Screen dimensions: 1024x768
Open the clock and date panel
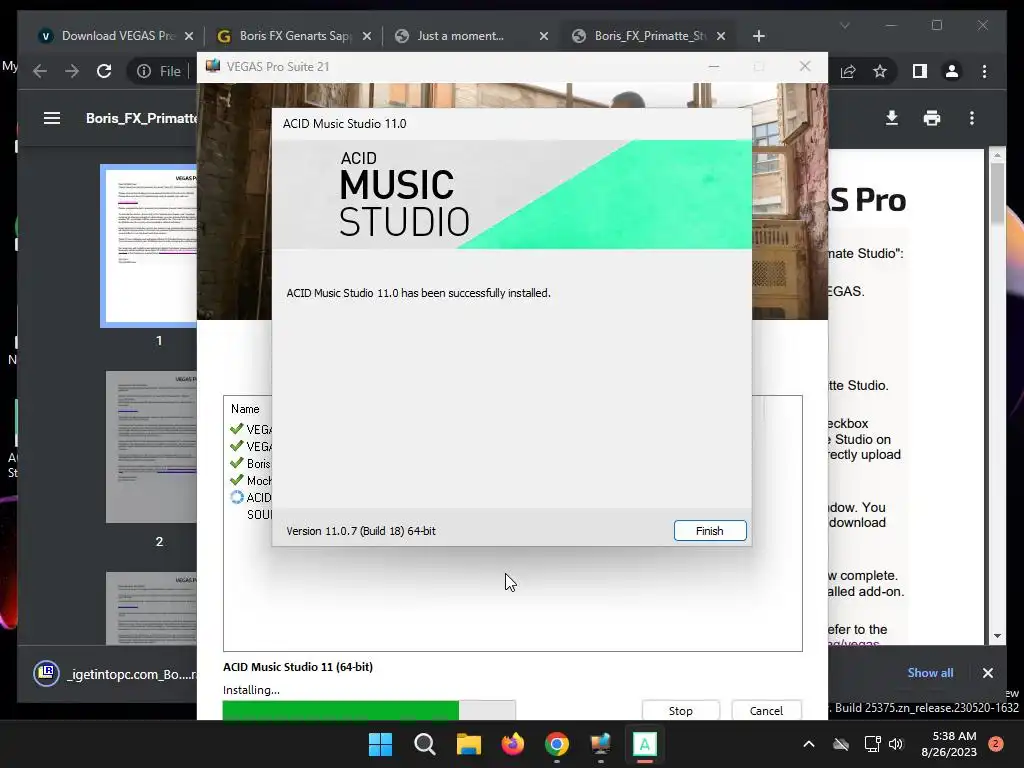coord(949,744)
